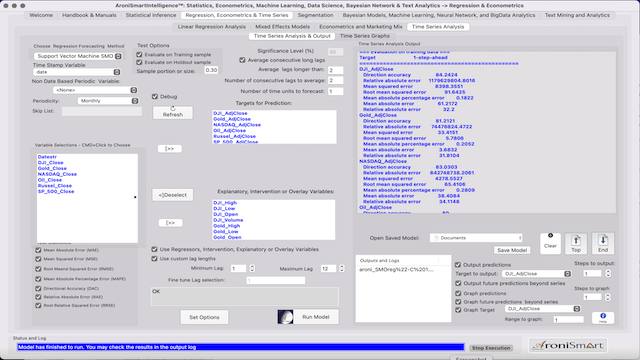Open the Linear Regression Analysis tab
640x360 pixels.
[x=211, y=27]
